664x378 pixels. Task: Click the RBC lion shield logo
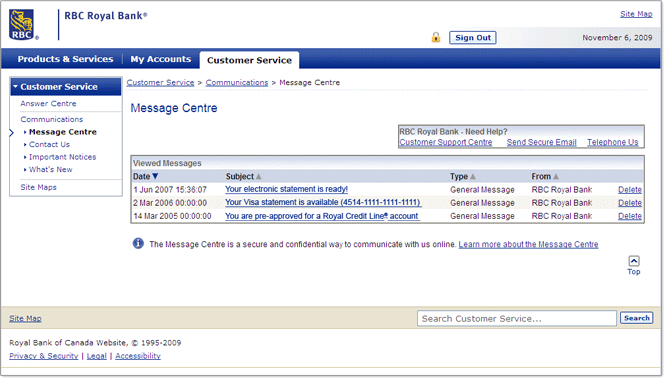pos(22,25)
